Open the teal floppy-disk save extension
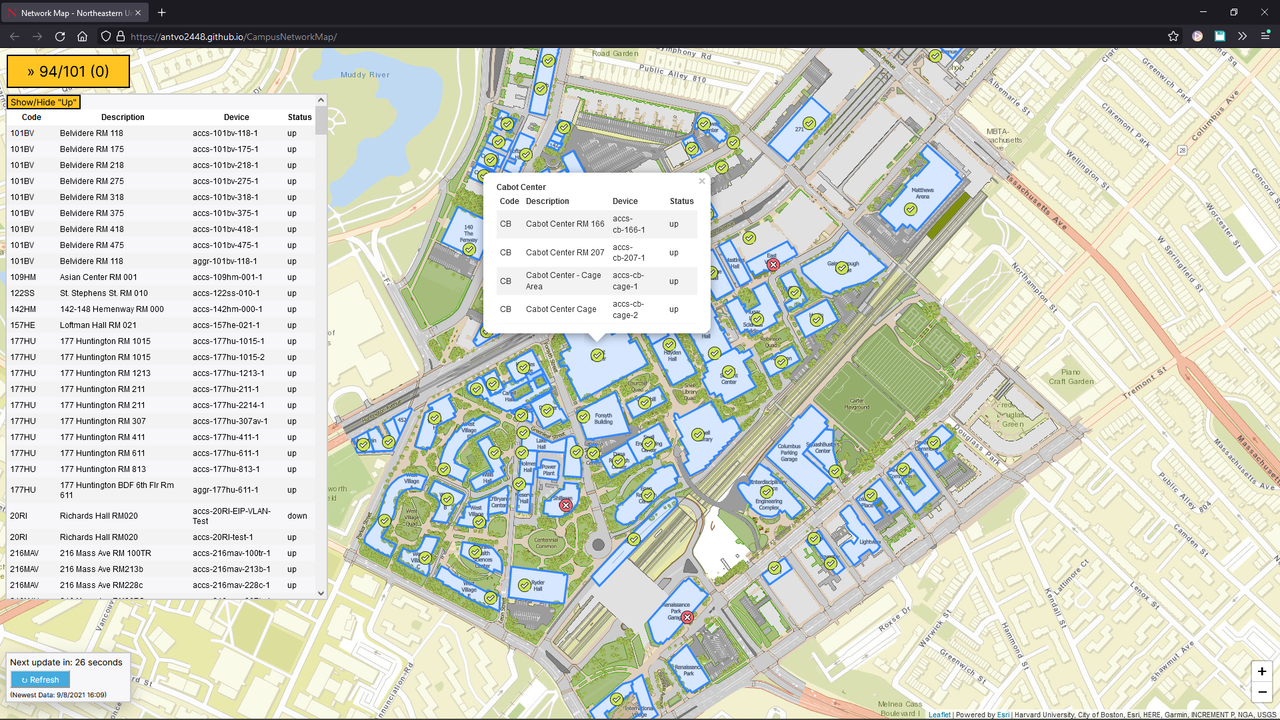This screenshot has height=720, width=1280. 1220,36
